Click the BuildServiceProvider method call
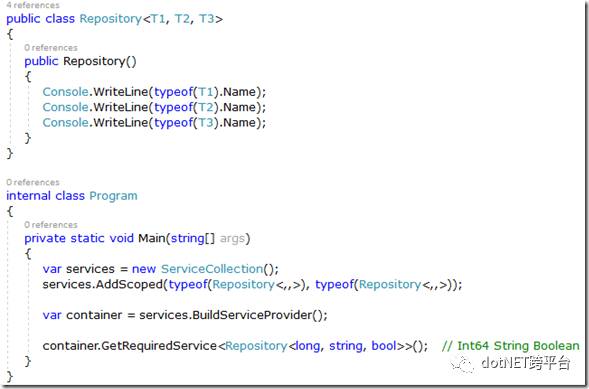 click(x=252, y=315)
